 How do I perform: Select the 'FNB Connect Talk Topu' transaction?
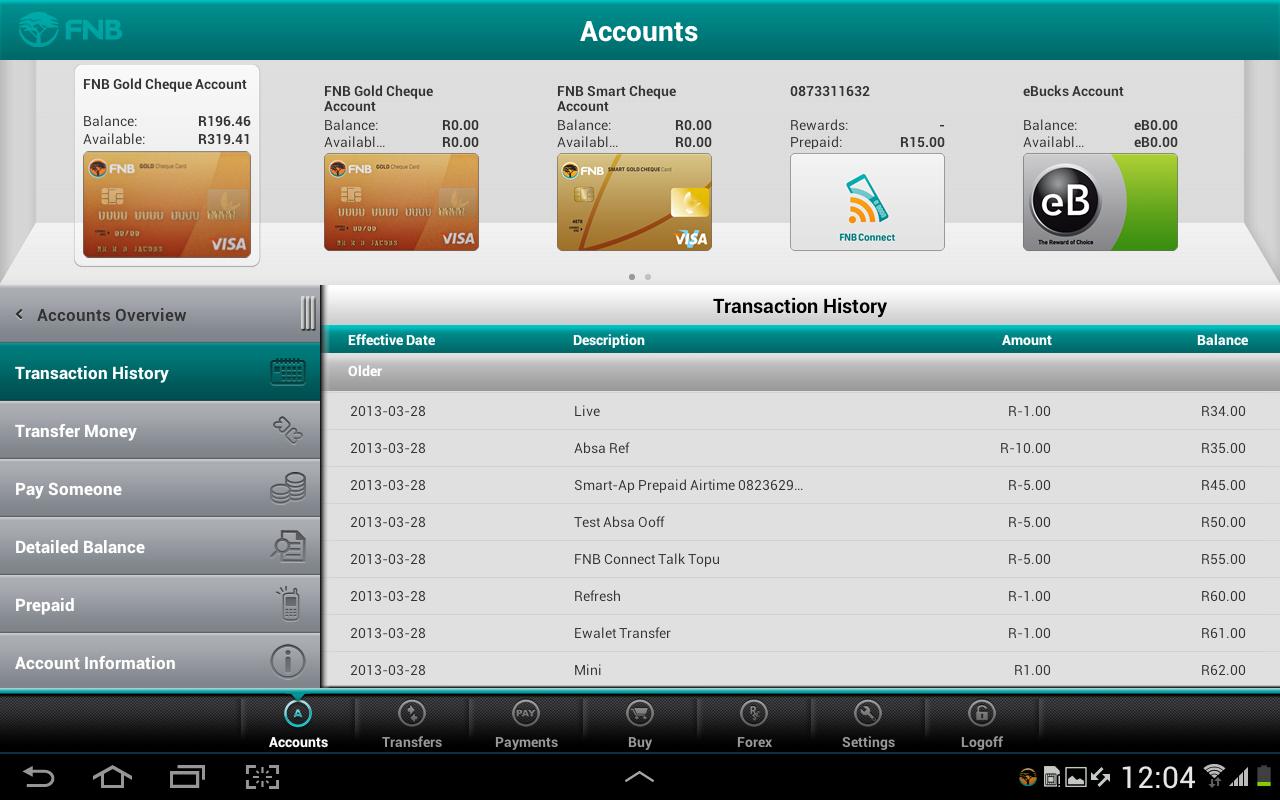click(x=647, y=559)
